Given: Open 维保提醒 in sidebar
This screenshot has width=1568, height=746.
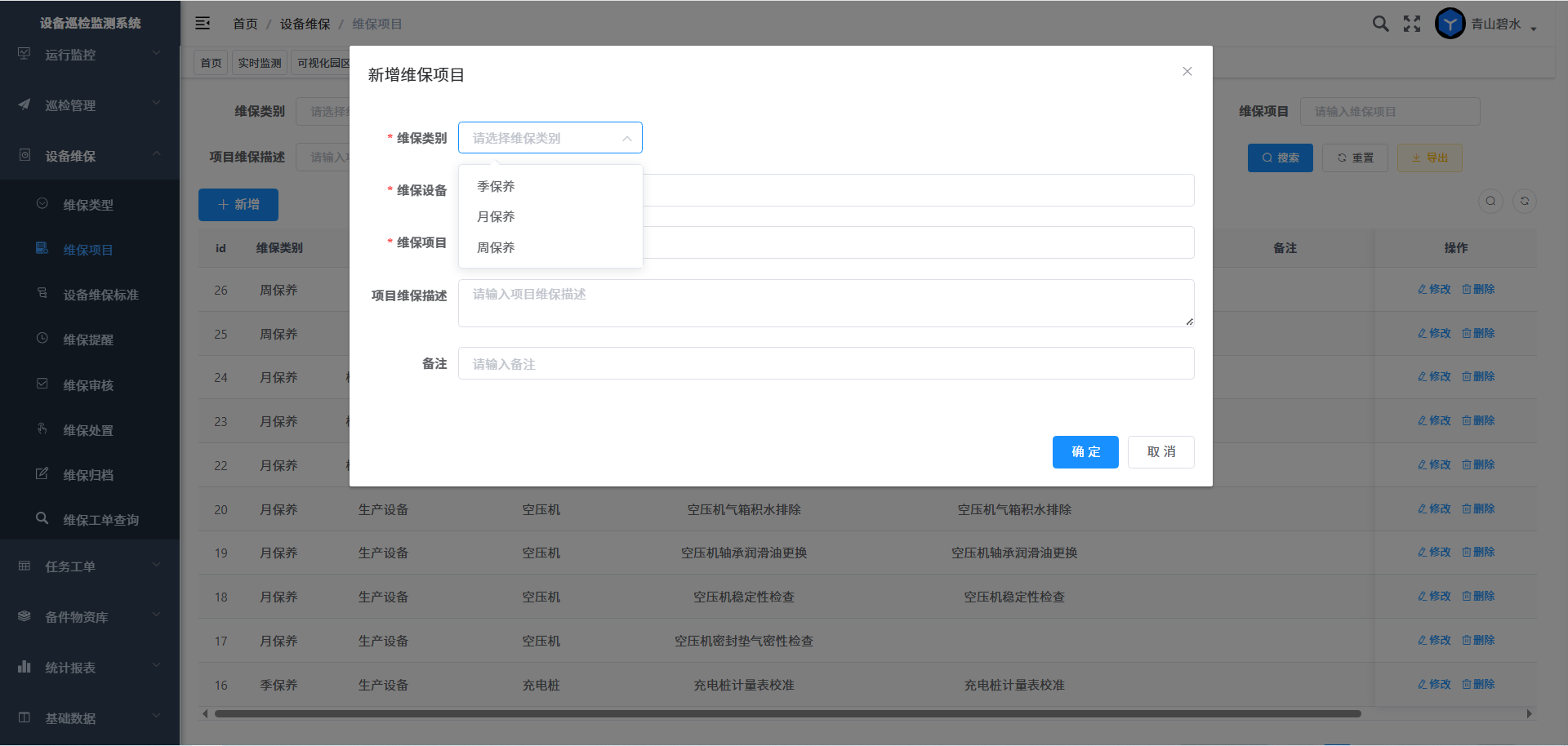Looking at the screenshot, I should (88, 340).
